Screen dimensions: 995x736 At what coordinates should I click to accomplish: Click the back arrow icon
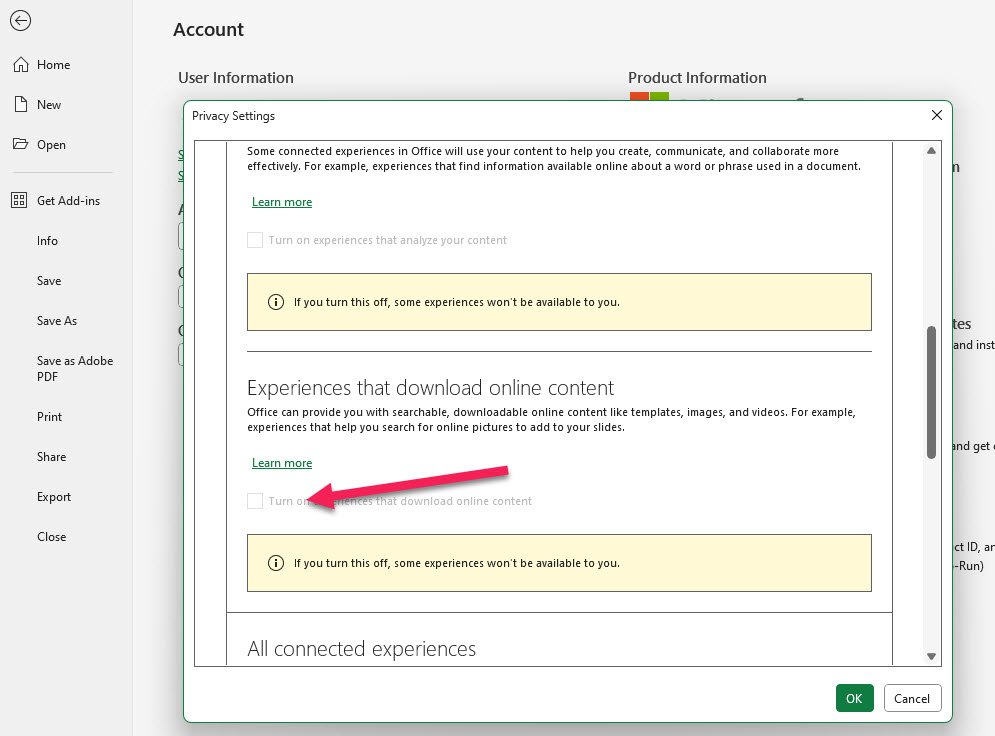20,20
